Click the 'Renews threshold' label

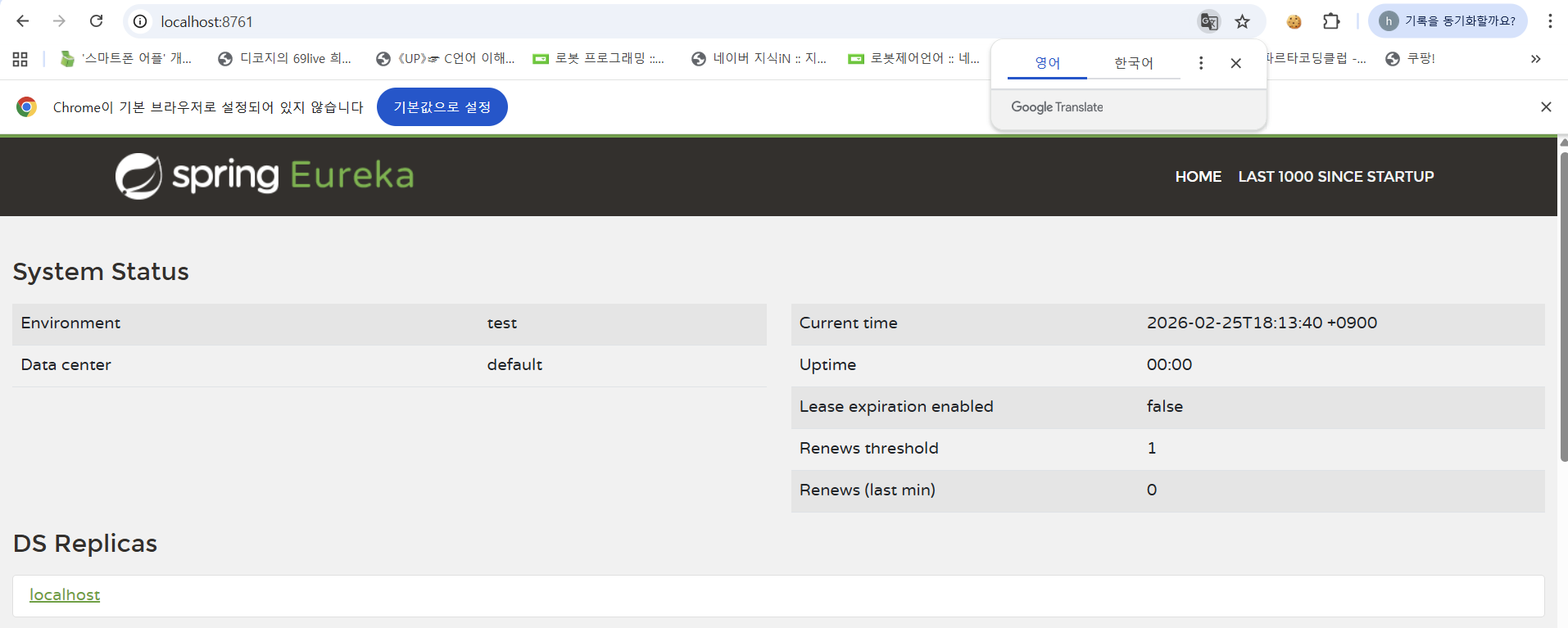(868, 449)
